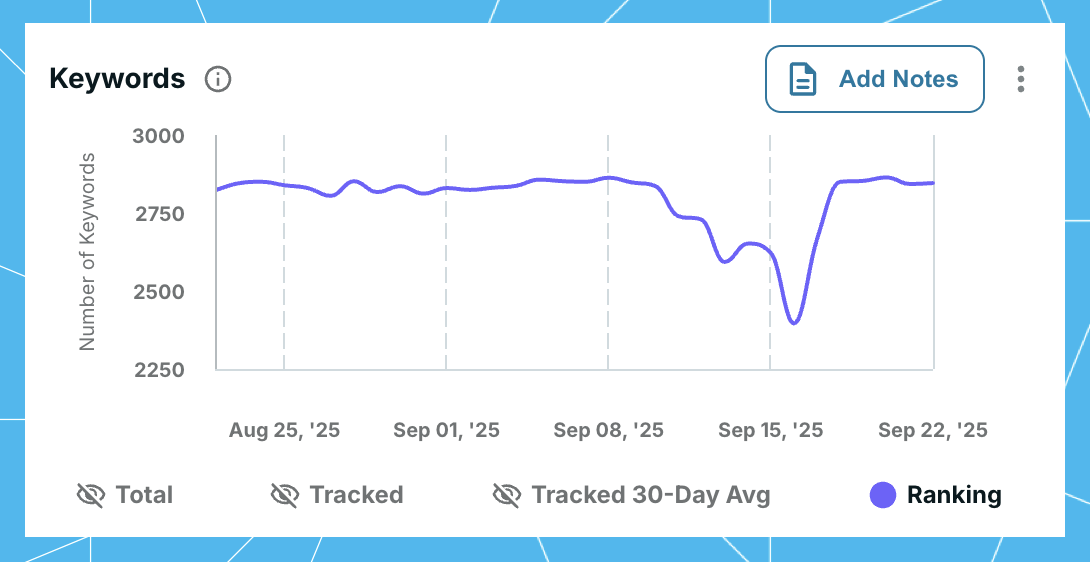Click the Add Notes text label
The image size is (1090, 562).
pos(898,79)
